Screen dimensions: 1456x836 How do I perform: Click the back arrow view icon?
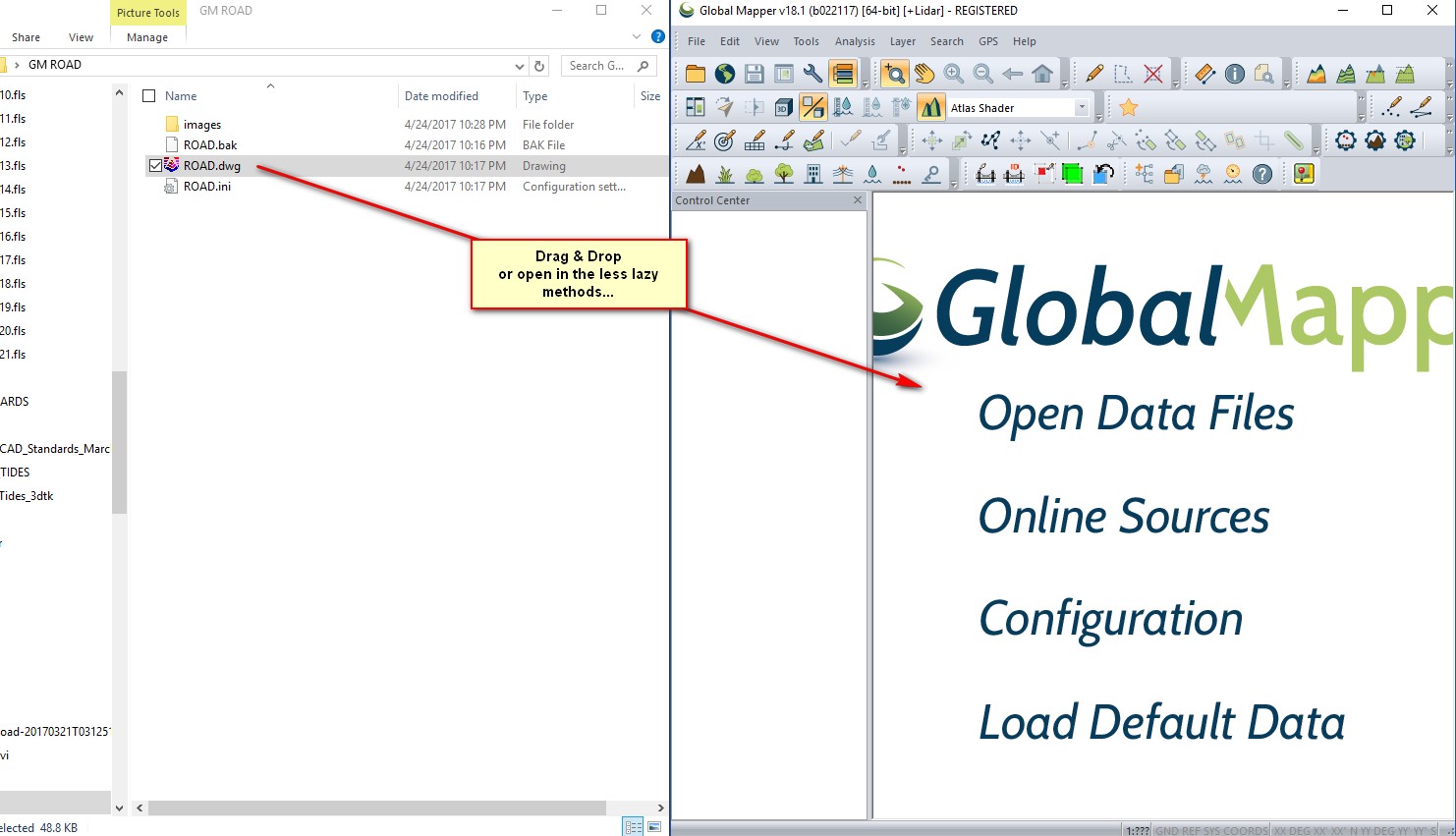pos(1013,74)
